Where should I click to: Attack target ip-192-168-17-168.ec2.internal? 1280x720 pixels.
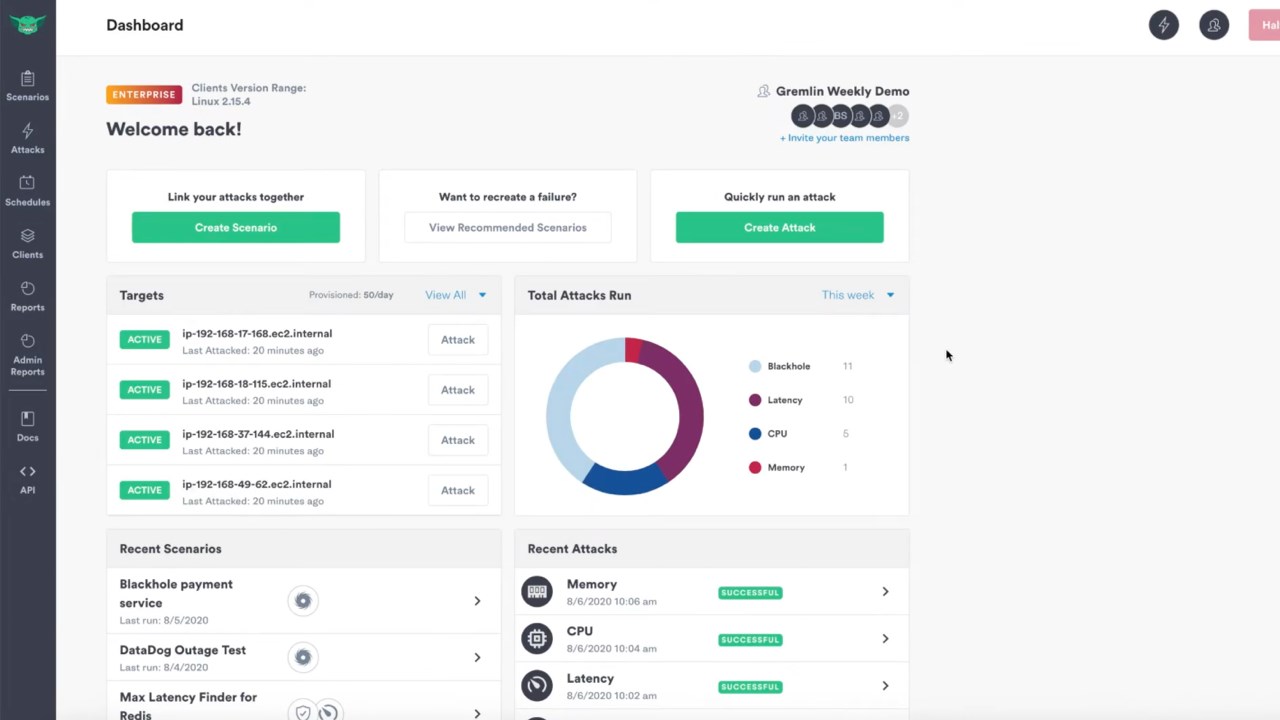458,340
